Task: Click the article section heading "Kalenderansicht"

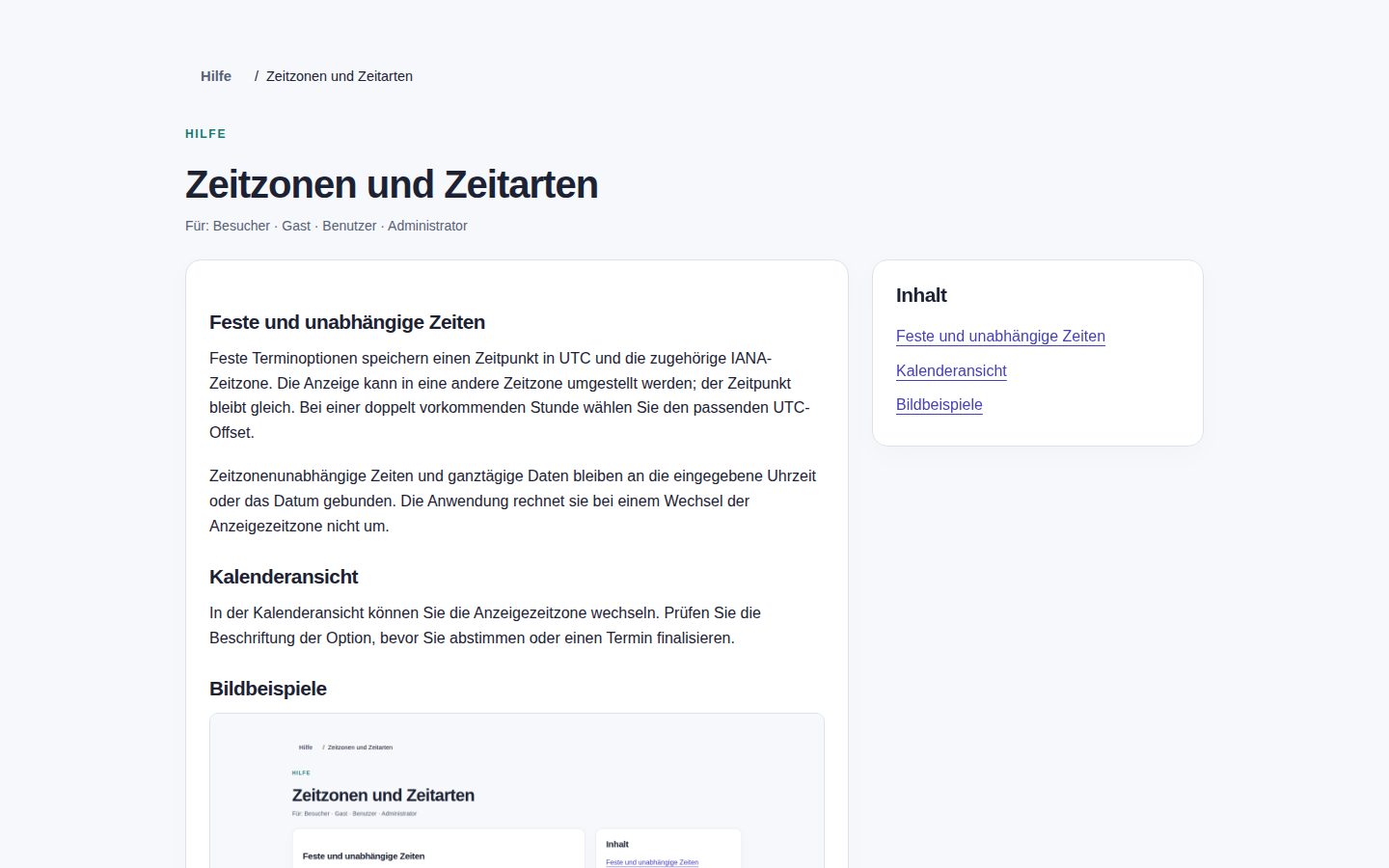Action: click(284, 577)
